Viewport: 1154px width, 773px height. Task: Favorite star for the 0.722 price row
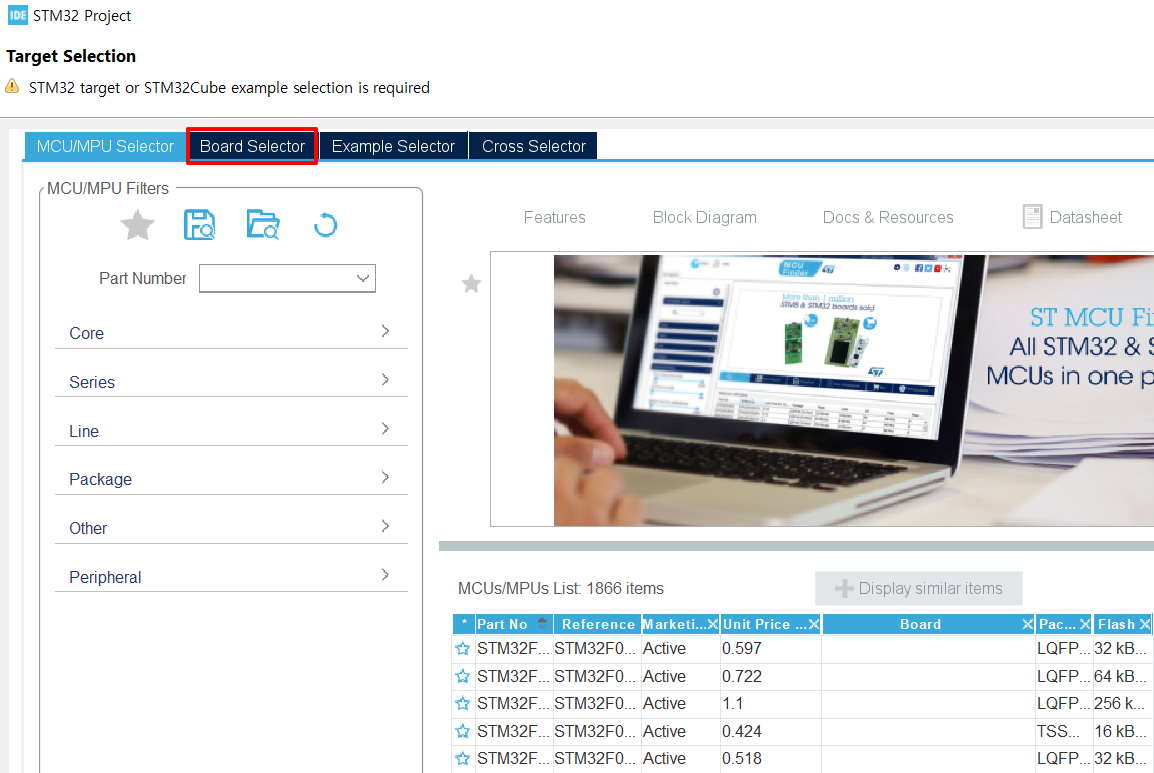pos(462,676)
